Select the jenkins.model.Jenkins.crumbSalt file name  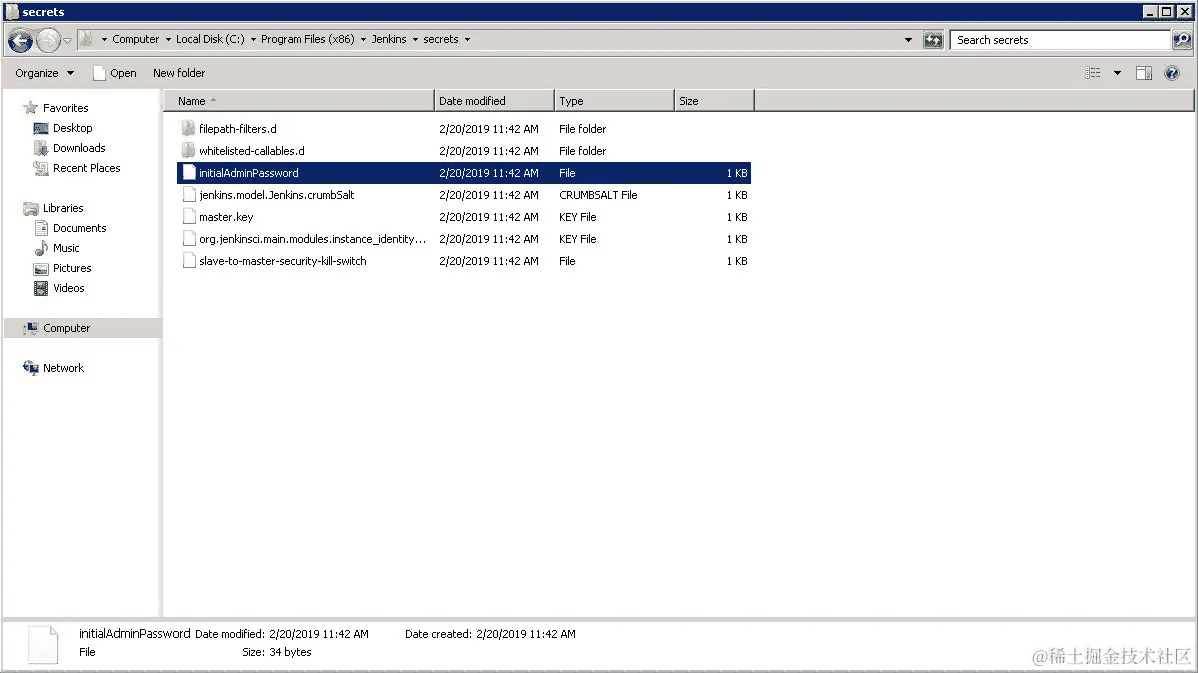coord(277,195)
